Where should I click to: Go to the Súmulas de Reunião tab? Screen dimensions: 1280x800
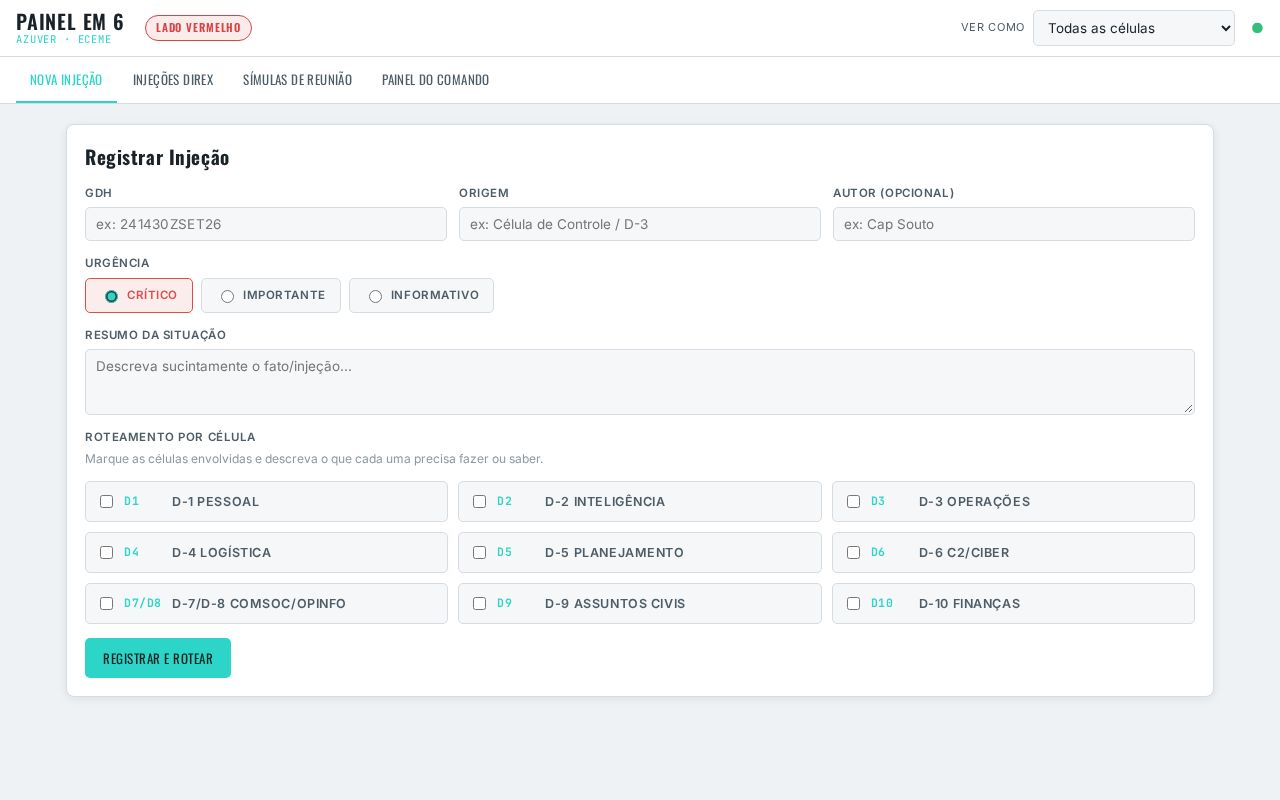pos(297,80)
